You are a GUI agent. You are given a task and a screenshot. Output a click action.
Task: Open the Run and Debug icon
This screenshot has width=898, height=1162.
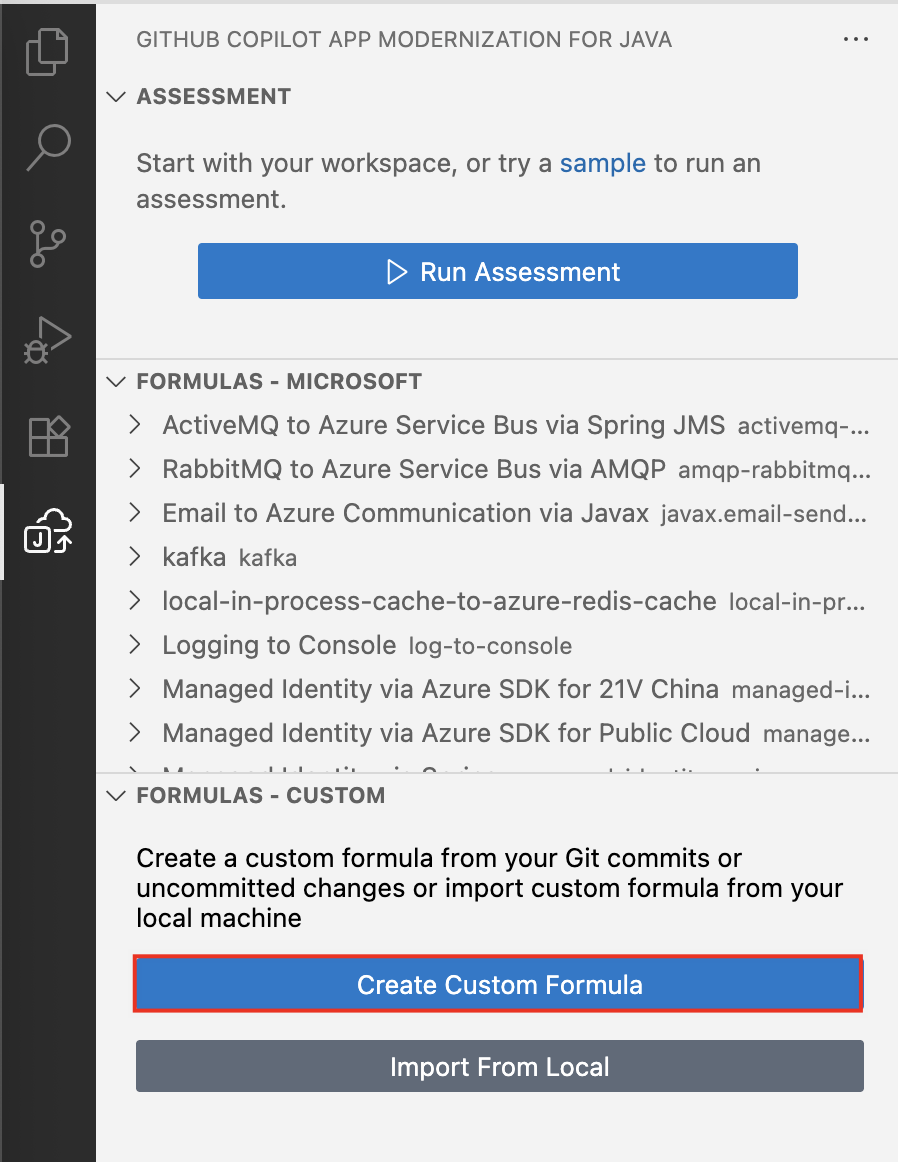[47, 340]
